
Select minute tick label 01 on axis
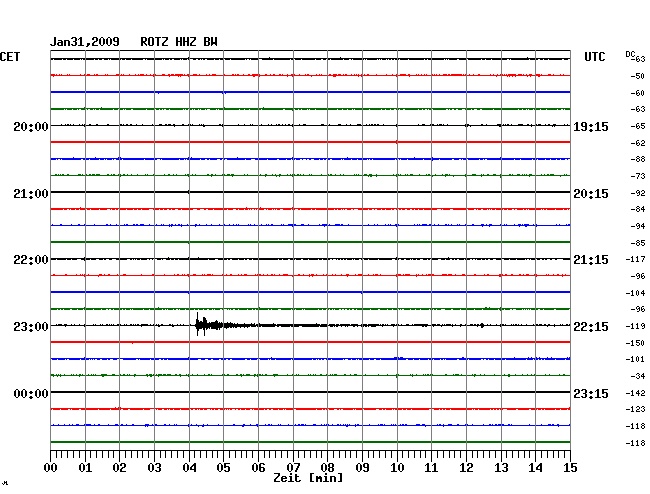coord(85,468)
